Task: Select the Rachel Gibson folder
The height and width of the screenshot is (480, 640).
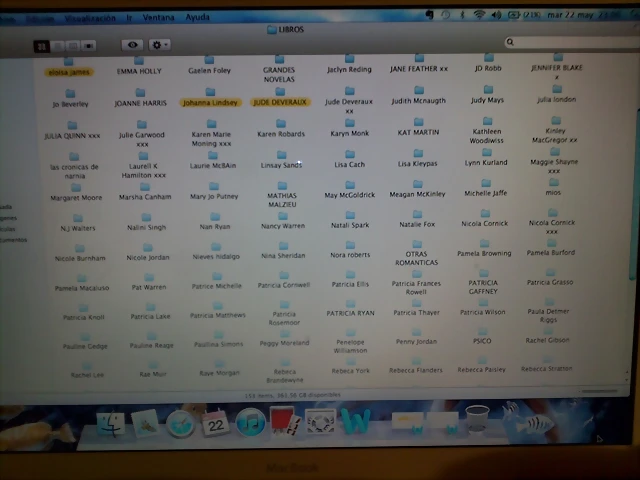Action: click(548, 336)
